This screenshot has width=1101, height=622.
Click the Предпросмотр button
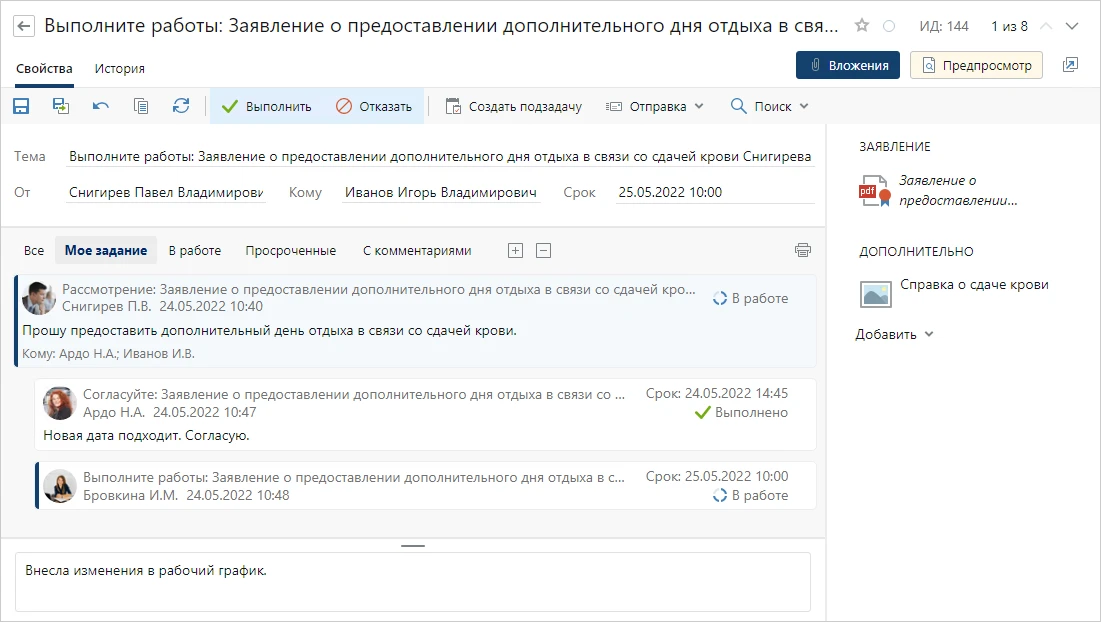(x=976, y=65)
